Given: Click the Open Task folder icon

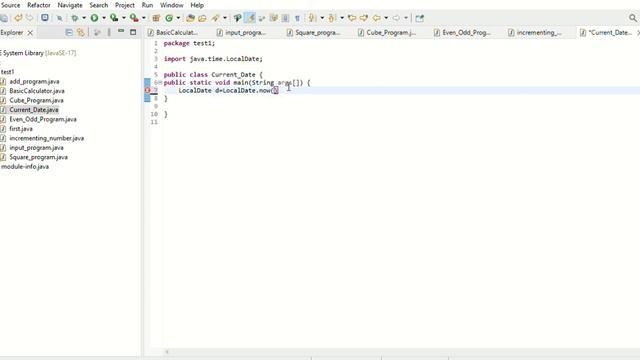Looking at the screenshot, I should 202,18.
